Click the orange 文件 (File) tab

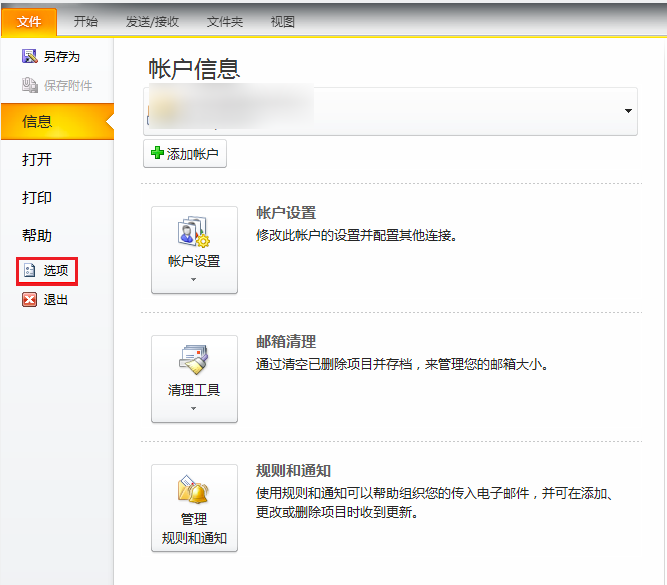point(29,21)
